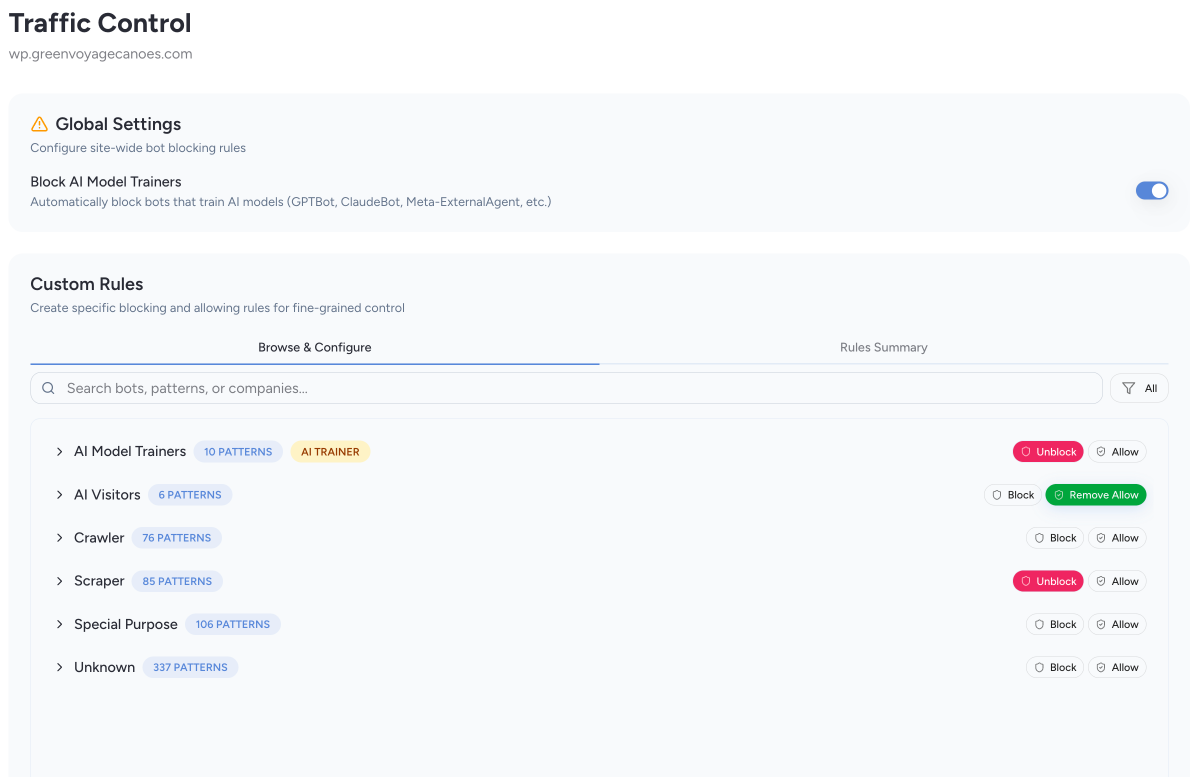Expand the Crawler patterns group
This screenshot has height=777, width=1204.
(60, 538)
